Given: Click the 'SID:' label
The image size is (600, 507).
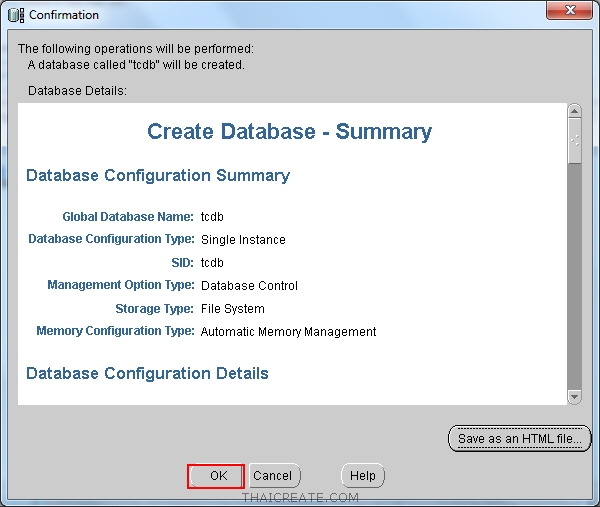Looking at the screenshot, I should tap(183, 263).
